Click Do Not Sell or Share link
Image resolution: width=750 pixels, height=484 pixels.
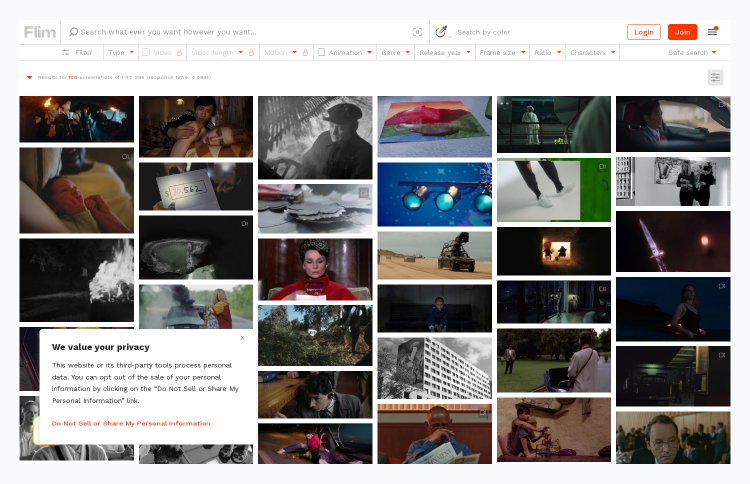click(131, 423)
